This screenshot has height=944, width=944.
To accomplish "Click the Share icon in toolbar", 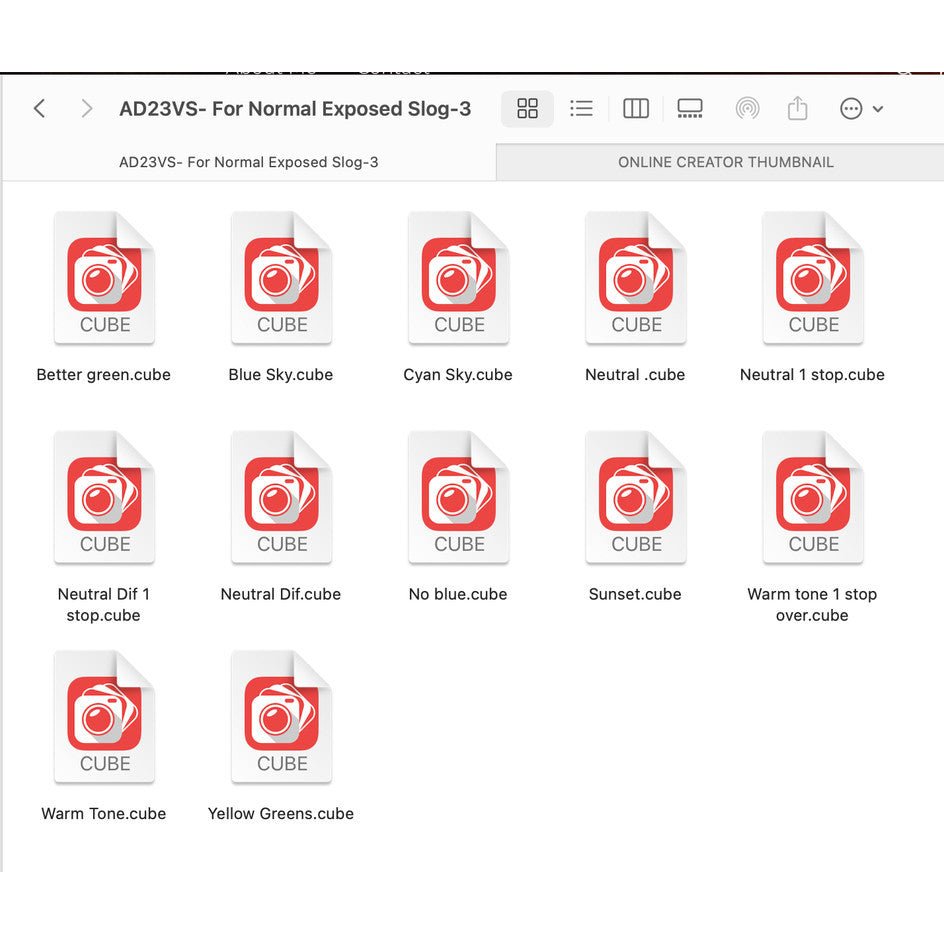I will pyautogui.click(x=797, y=108).
